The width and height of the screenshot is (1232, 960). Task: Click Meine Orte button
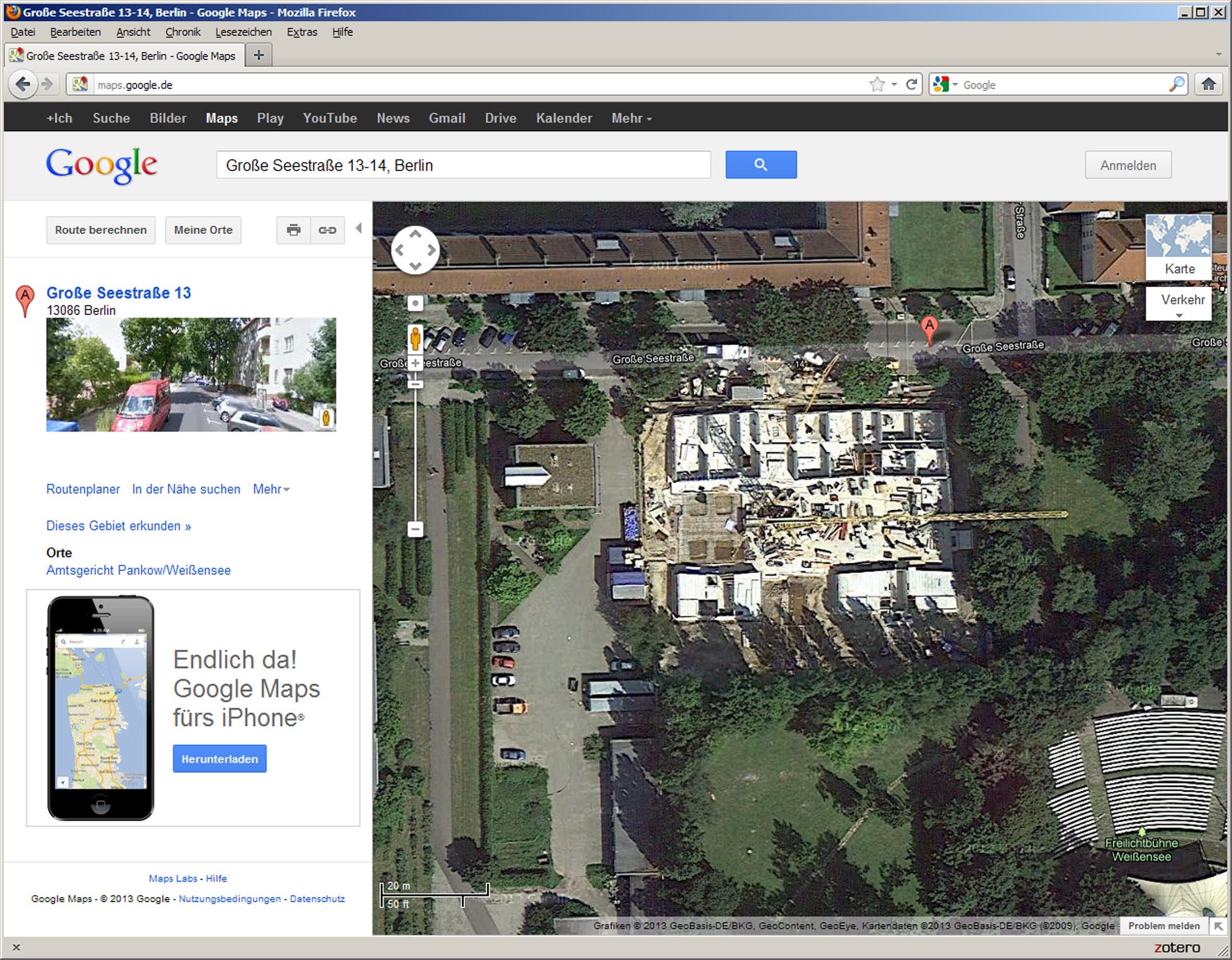click(x=203, y=230)
